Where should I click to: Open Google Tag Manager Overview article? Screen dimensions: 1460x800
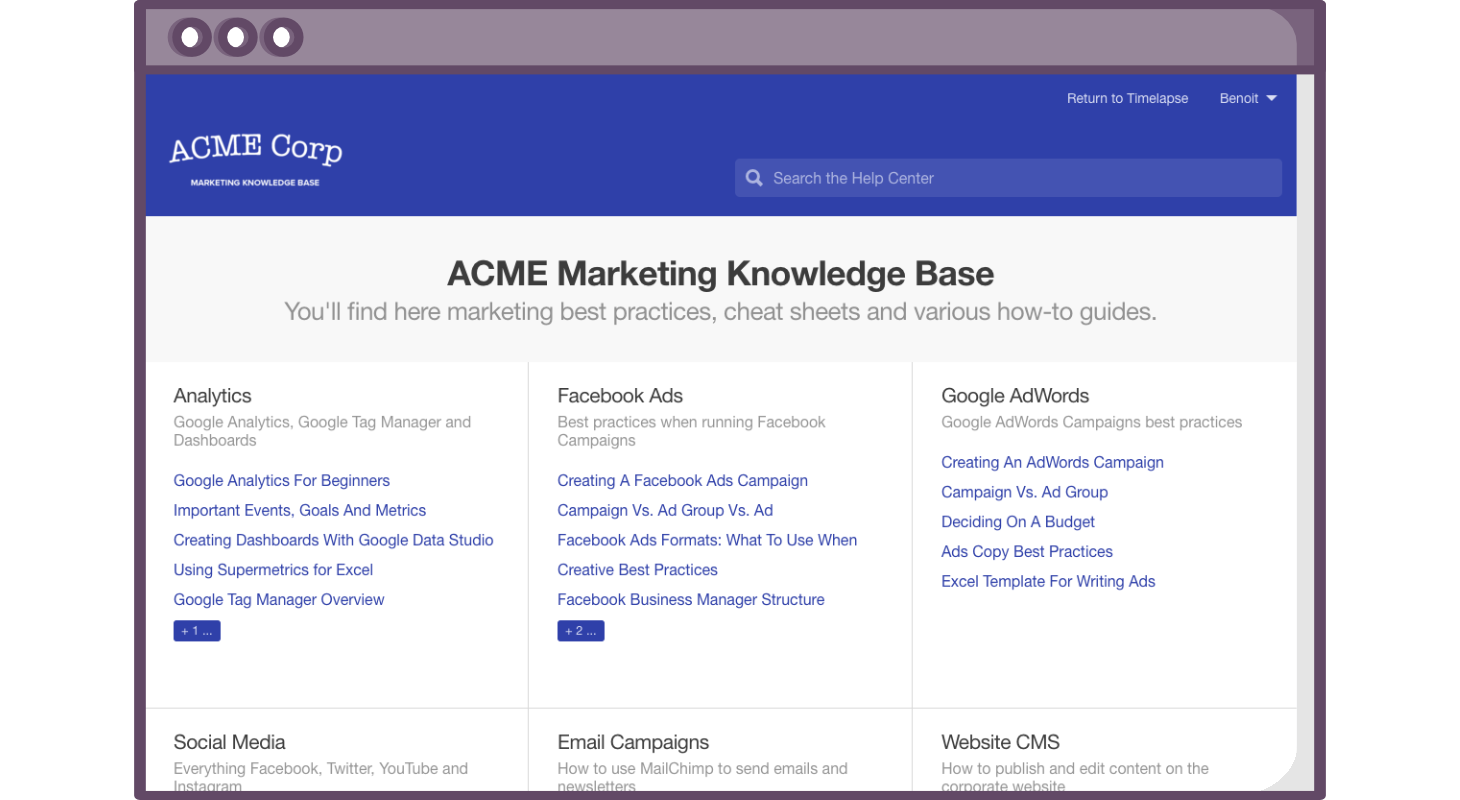(278, 600)
